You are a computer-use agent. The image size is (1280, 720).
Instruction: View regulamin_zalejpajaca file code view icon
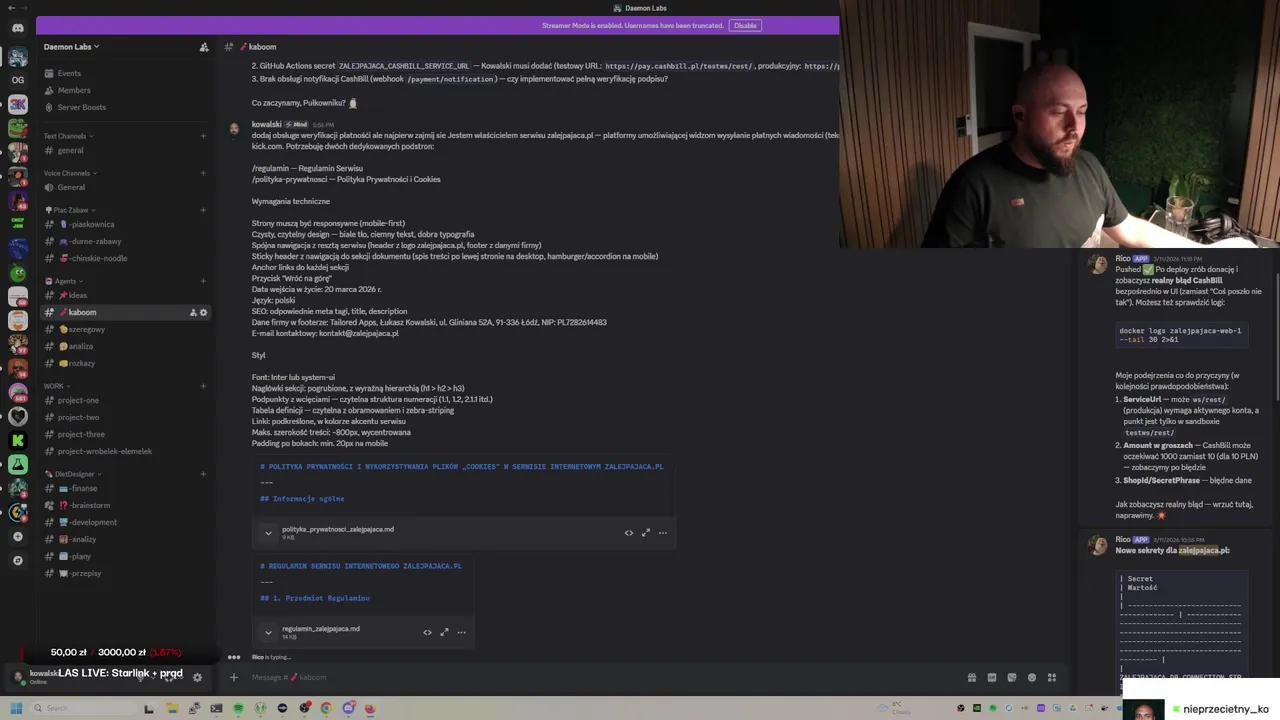click(x=427, y=632)
